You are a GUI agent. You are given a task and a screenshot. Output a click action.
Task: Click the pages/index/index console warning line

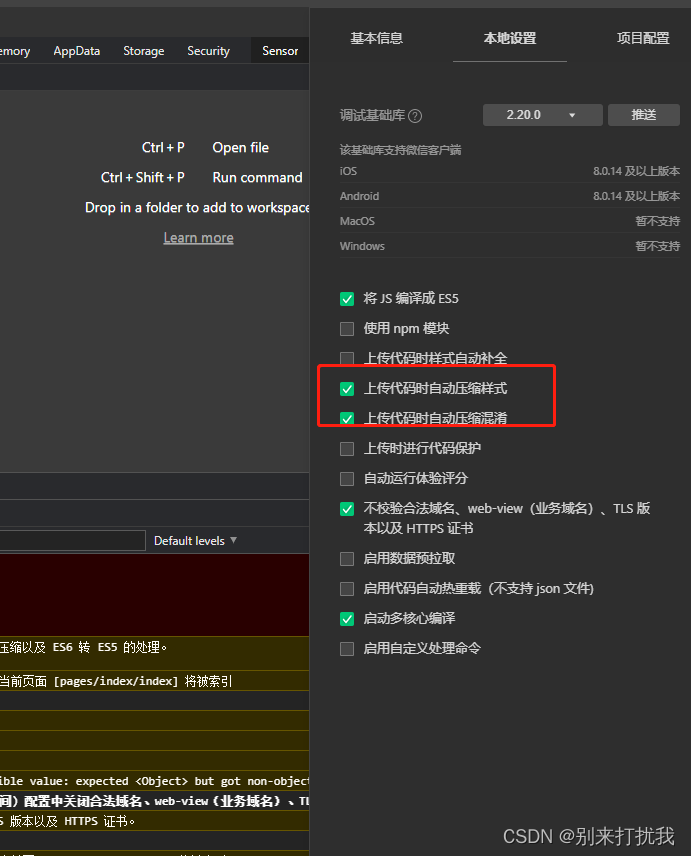coord(154,681)
